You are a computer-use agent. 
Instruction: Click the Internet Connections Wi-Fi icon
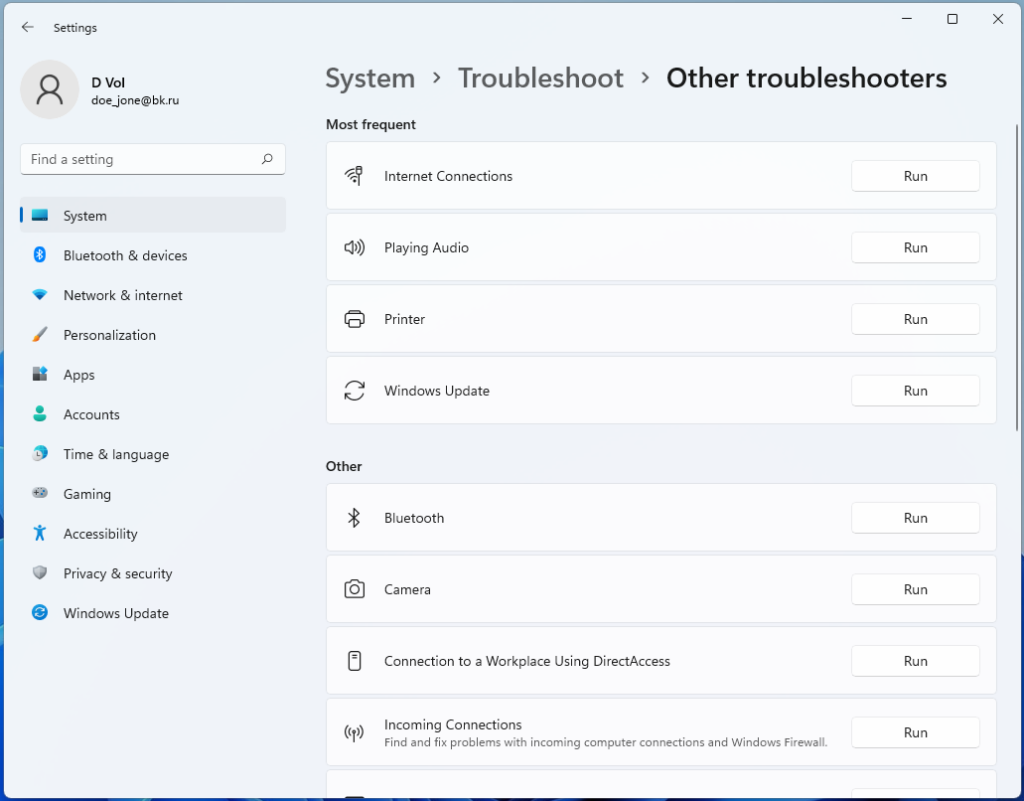click(354, 175)
